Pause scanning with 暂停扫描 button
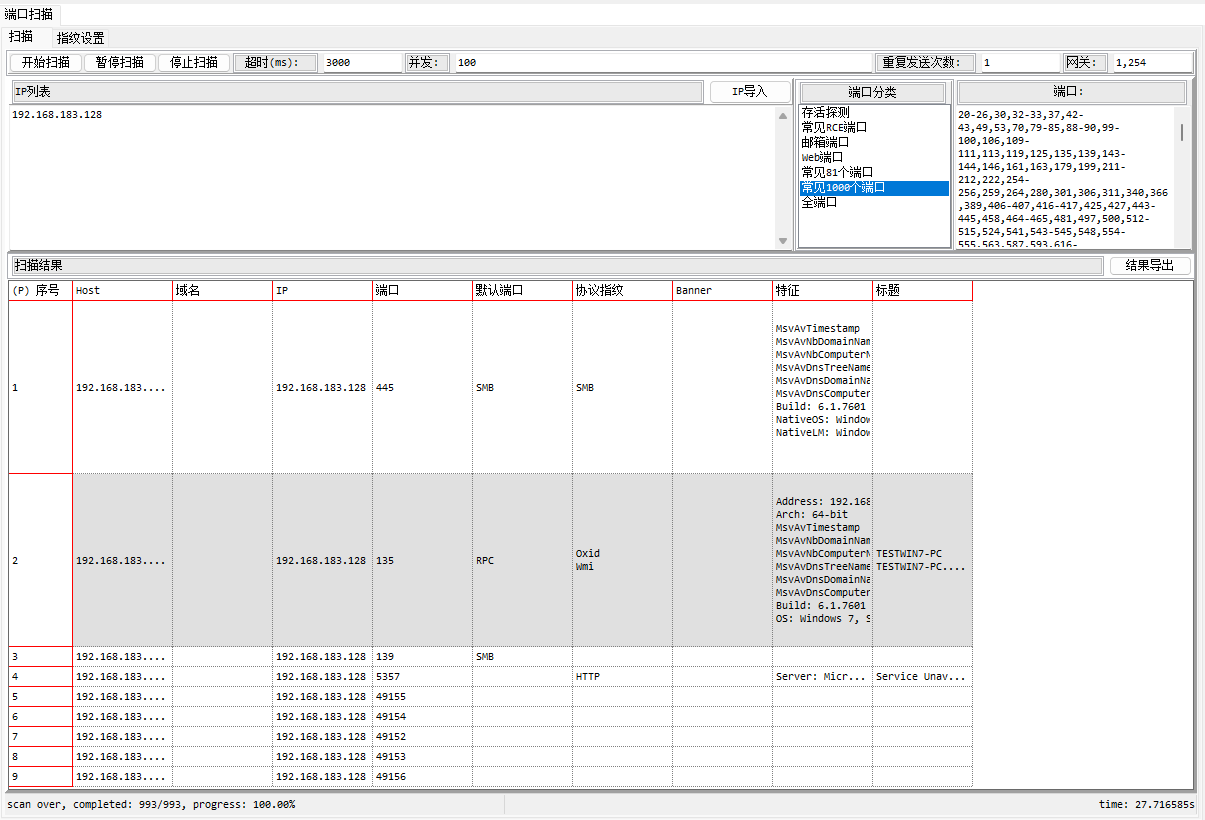1205x820 pixels. (x=120, y=62)
